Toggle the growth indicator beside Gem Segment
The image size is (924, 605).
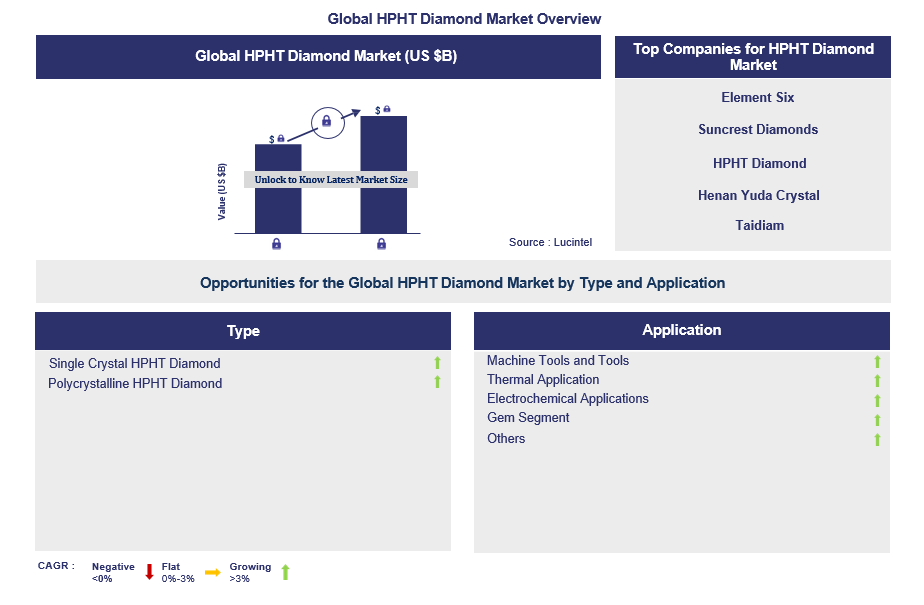point(877,418)
